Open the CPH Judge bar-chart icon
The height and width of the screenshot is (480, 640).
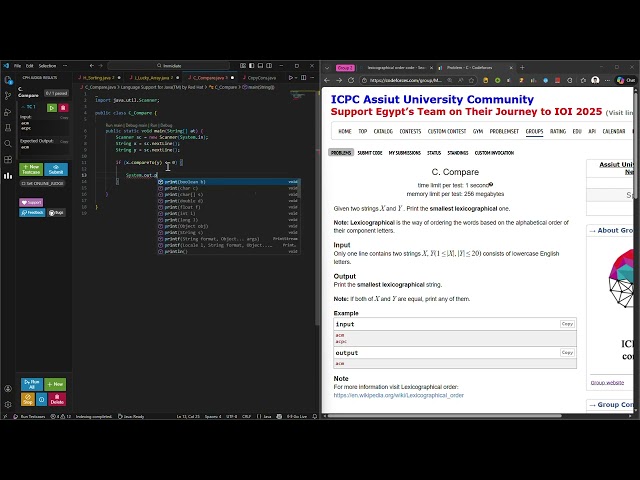pyautogui.click(x=8, y=176)
